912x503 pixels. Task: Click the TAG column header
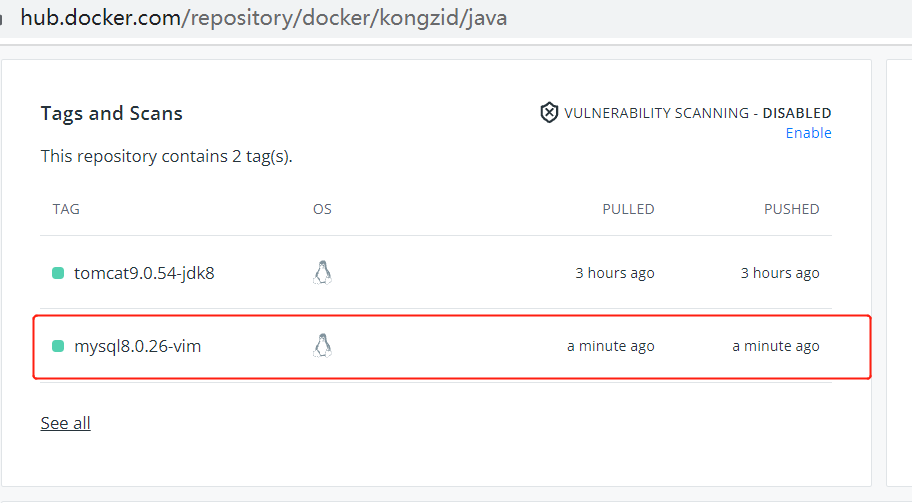pos(66,209)
